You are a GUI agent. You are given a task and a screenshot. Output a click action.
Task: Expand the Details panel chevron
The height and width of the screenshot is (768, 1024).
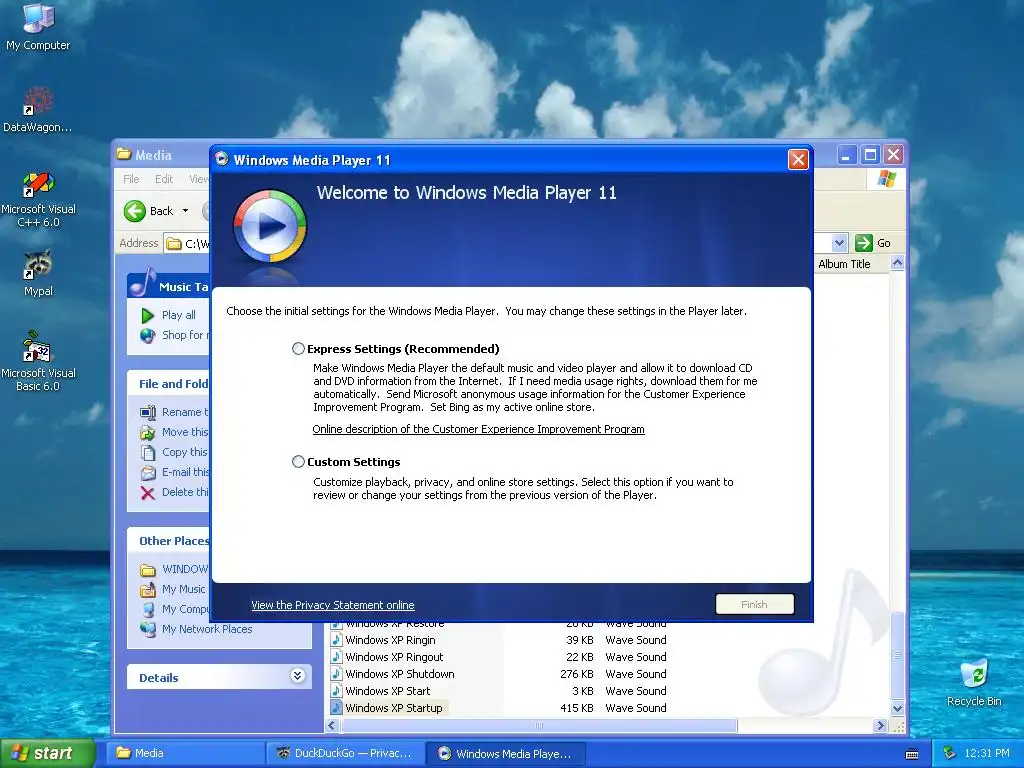click(297, 676)
